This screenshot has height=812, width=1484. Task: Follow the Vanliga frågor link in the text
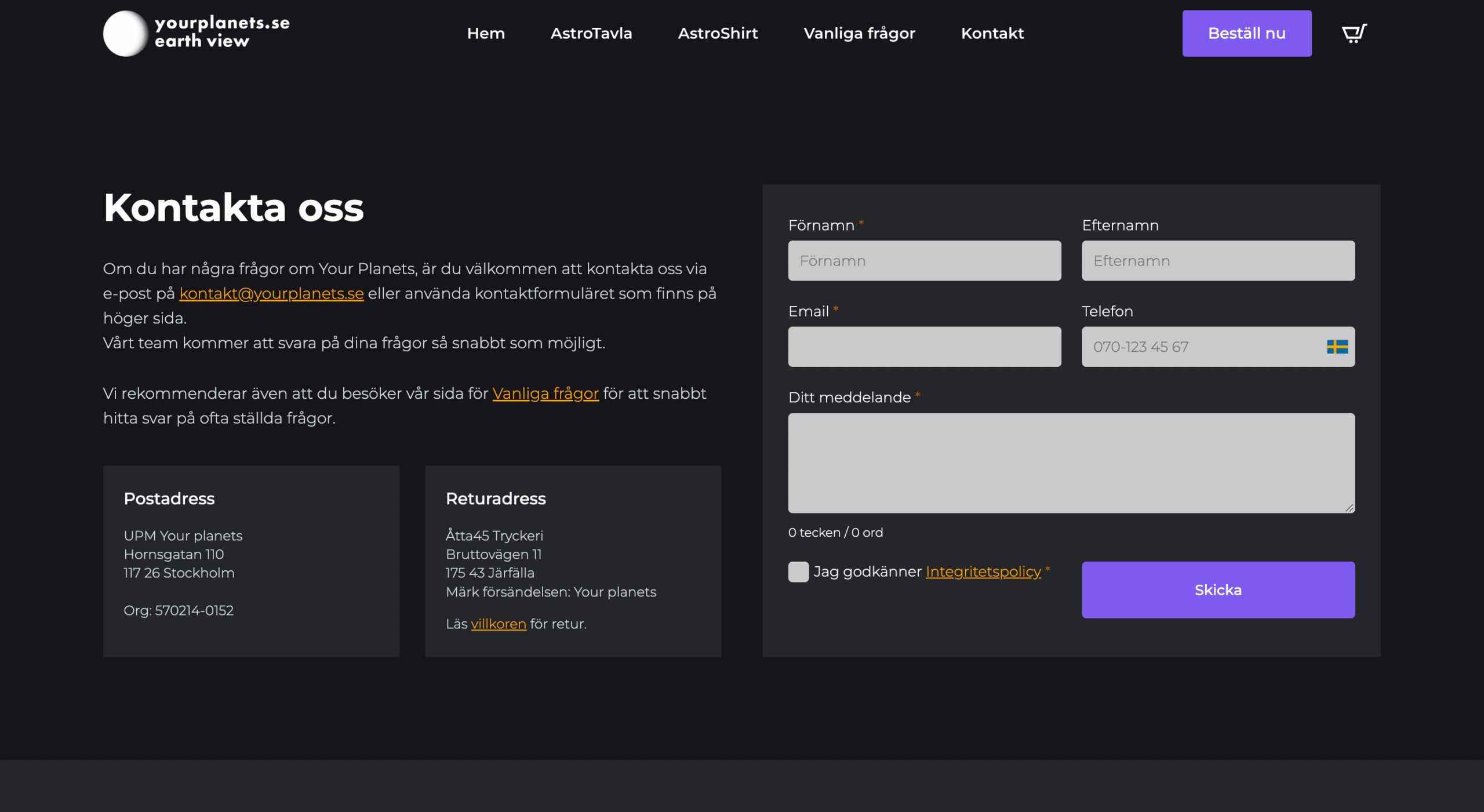(545, 393)
